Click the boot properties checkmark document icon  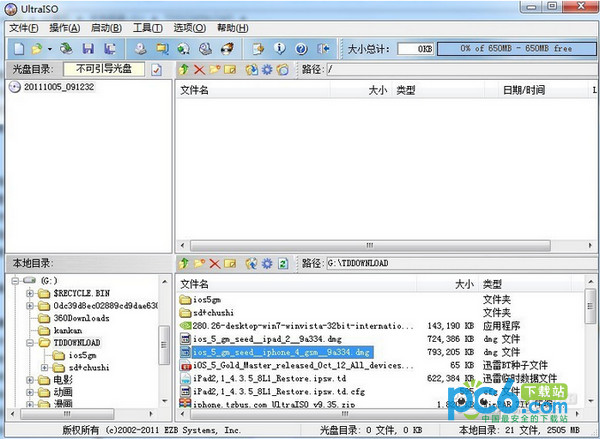[x=156, y=70]
